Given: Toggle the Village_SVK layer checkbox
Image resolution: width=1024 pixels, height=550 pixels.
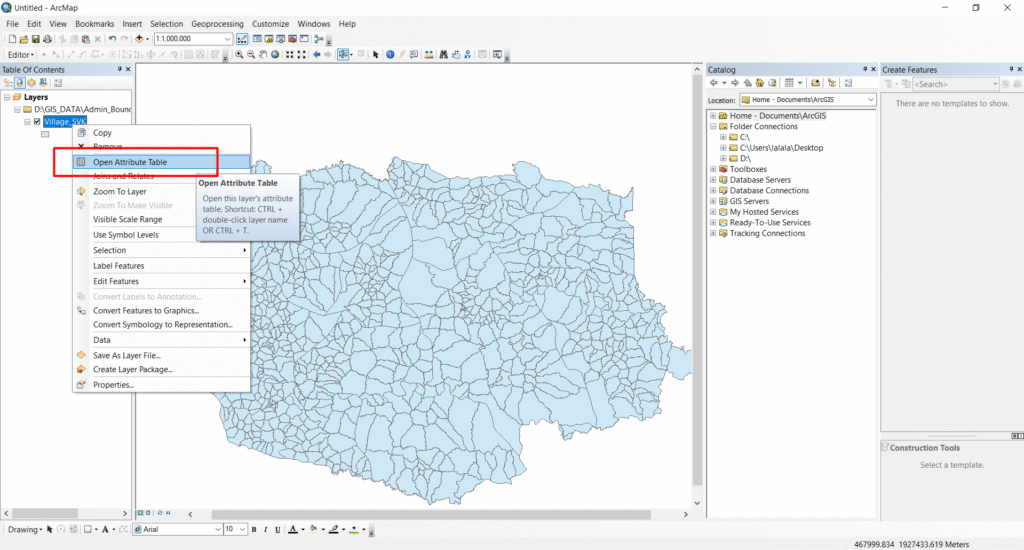Looking at the screenshot, I should click(x=37, y=121).
